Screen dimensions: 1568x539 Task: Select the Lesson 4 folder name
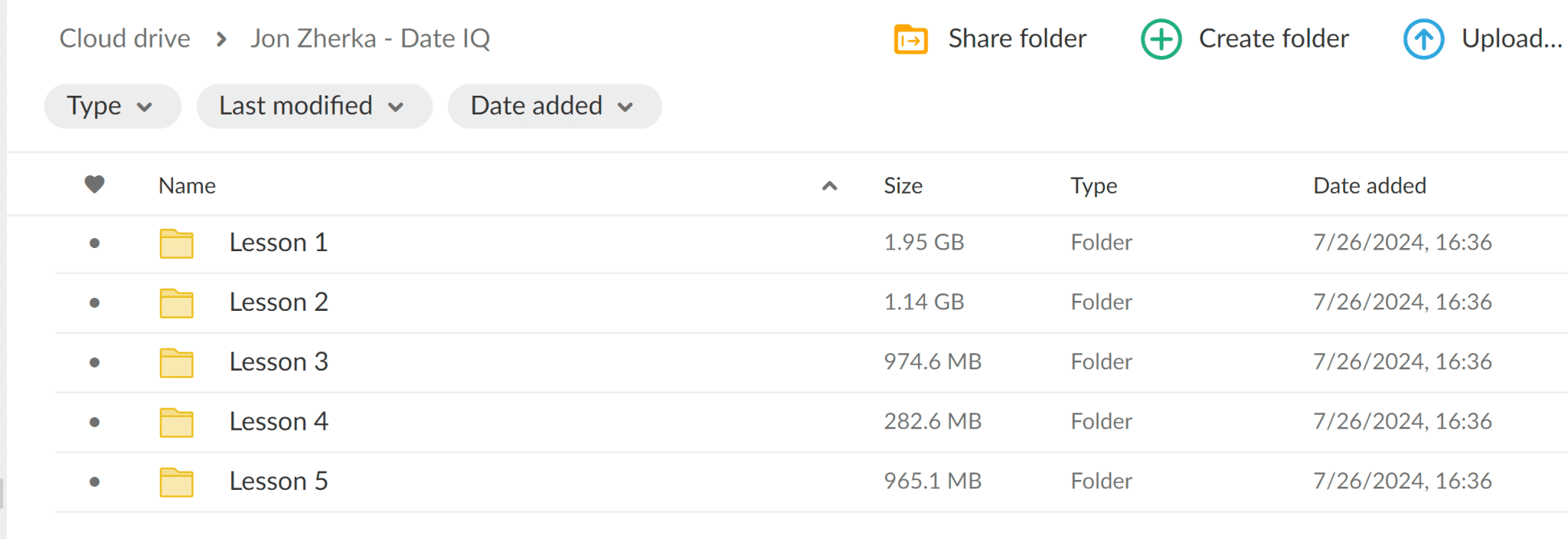click(x=279, y=421)
